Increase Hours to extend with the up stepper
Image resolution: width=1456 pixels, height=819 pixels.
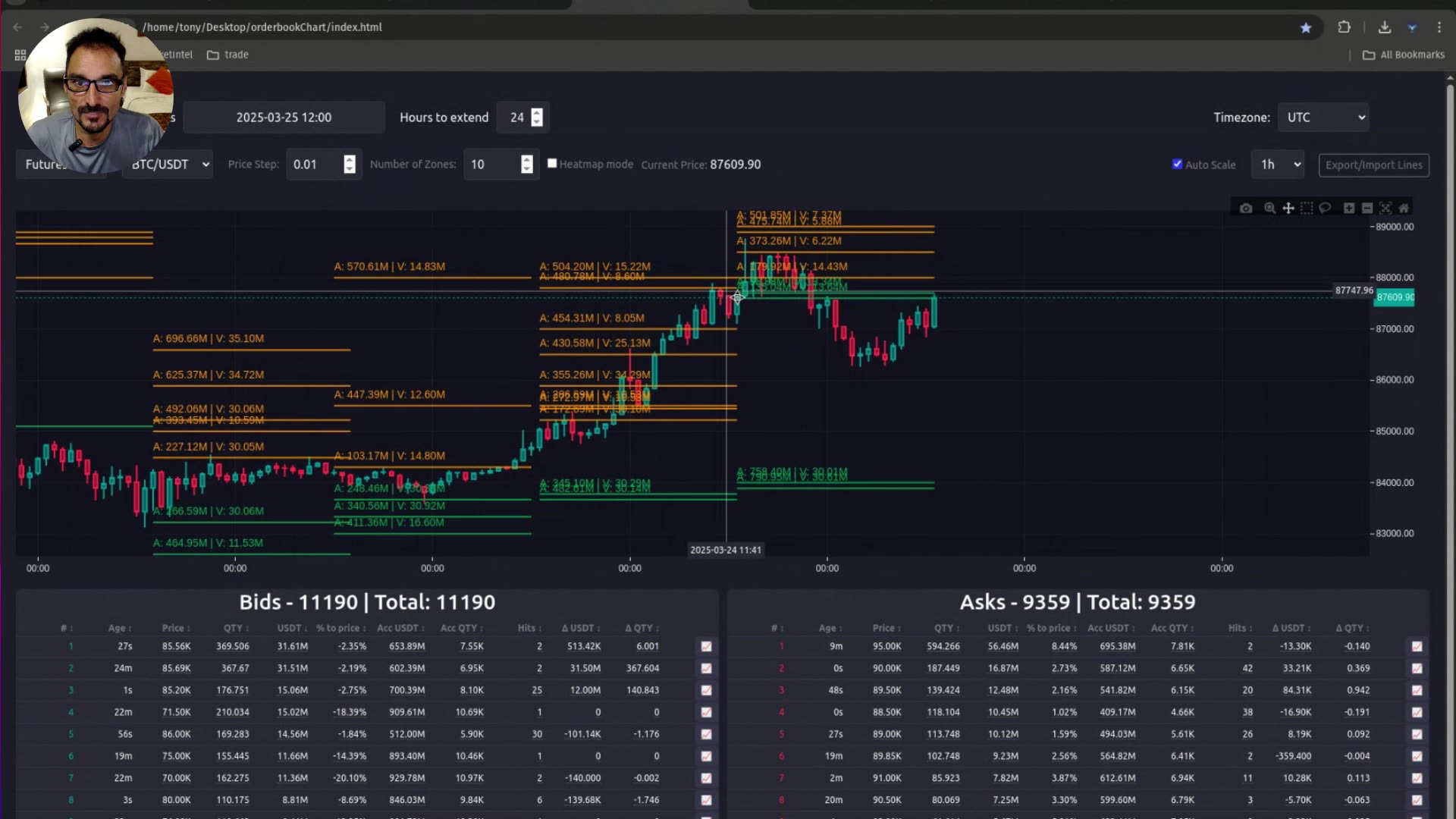[x=537, y=112]
